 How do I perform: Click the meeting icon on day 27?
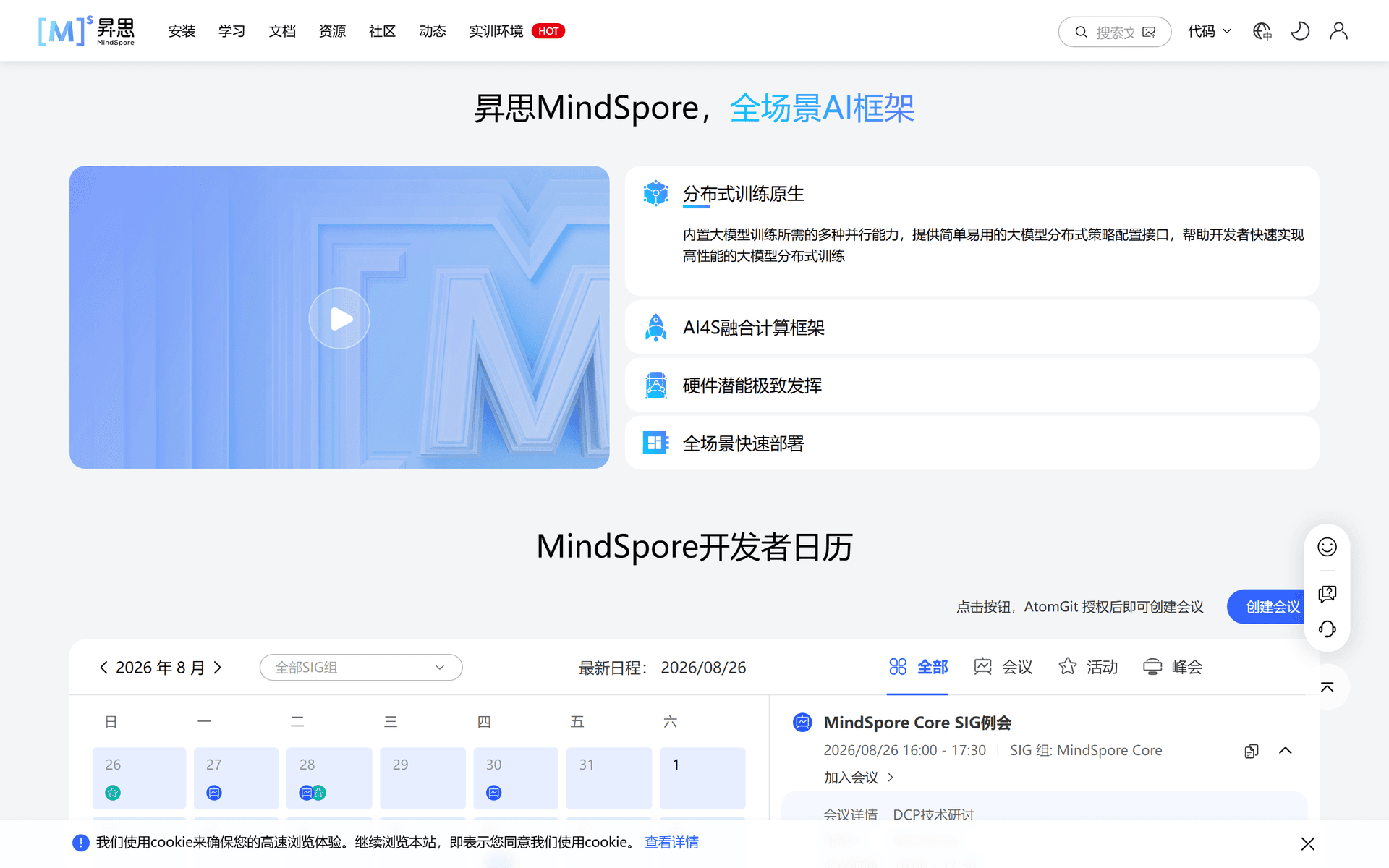click(x=214, y=793)
